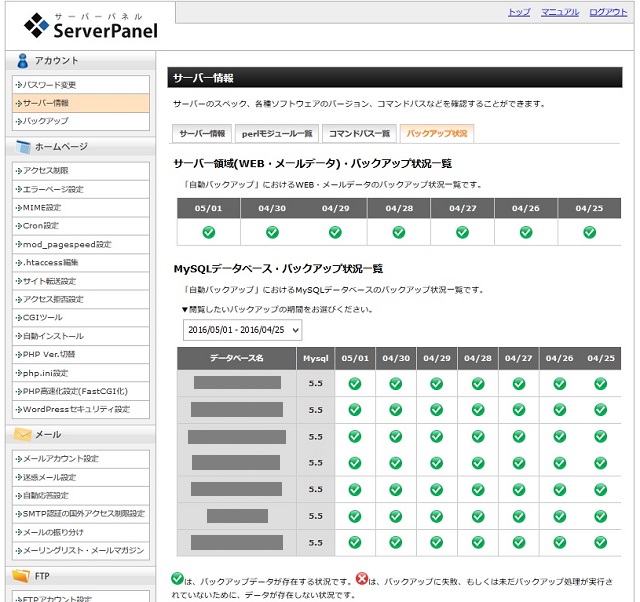Viewport: 640px width, 602px height.
Task: Open the マニュアル link
Action: pos(560,12)
